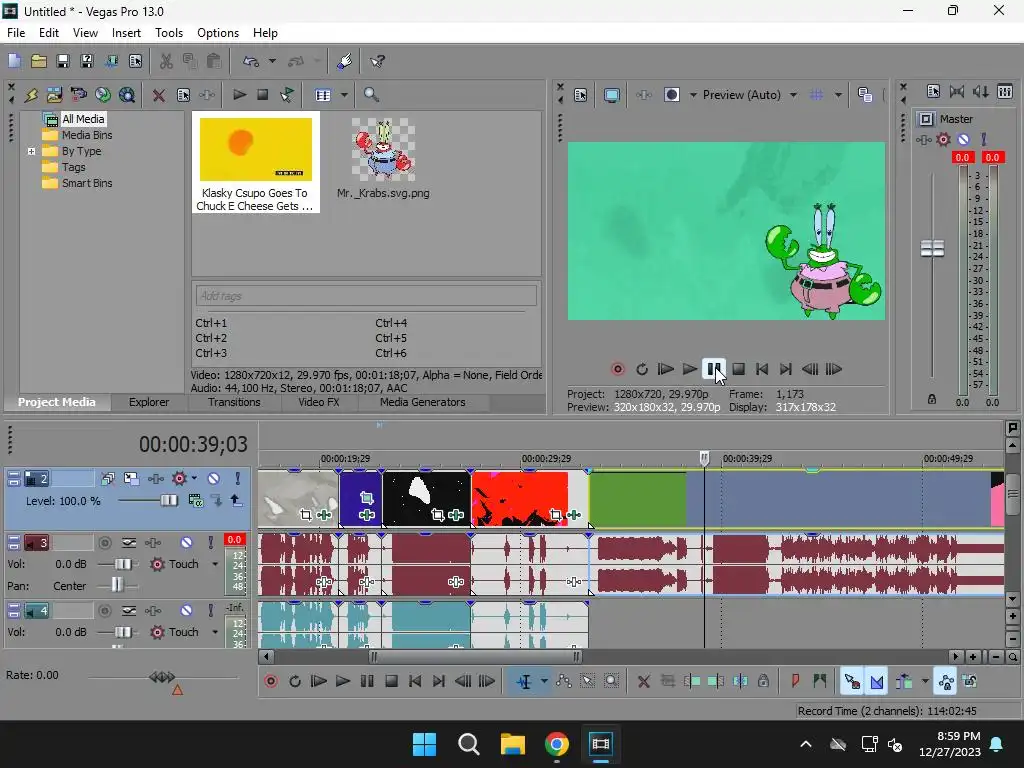Select the Mr._Krabs.svg.png media thumbnail
The height and width of the screenshot is (768, 1024).
point(383,150)
